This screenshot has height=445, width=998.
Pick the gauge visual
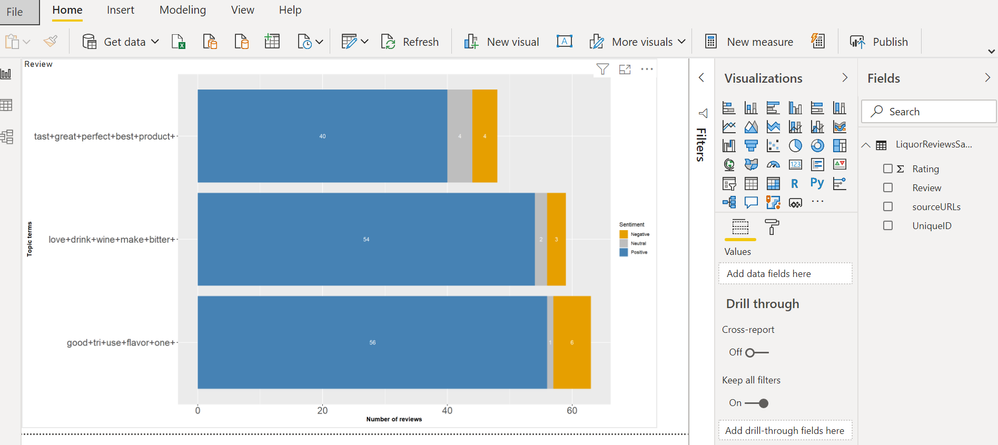[x=773, y=165]
